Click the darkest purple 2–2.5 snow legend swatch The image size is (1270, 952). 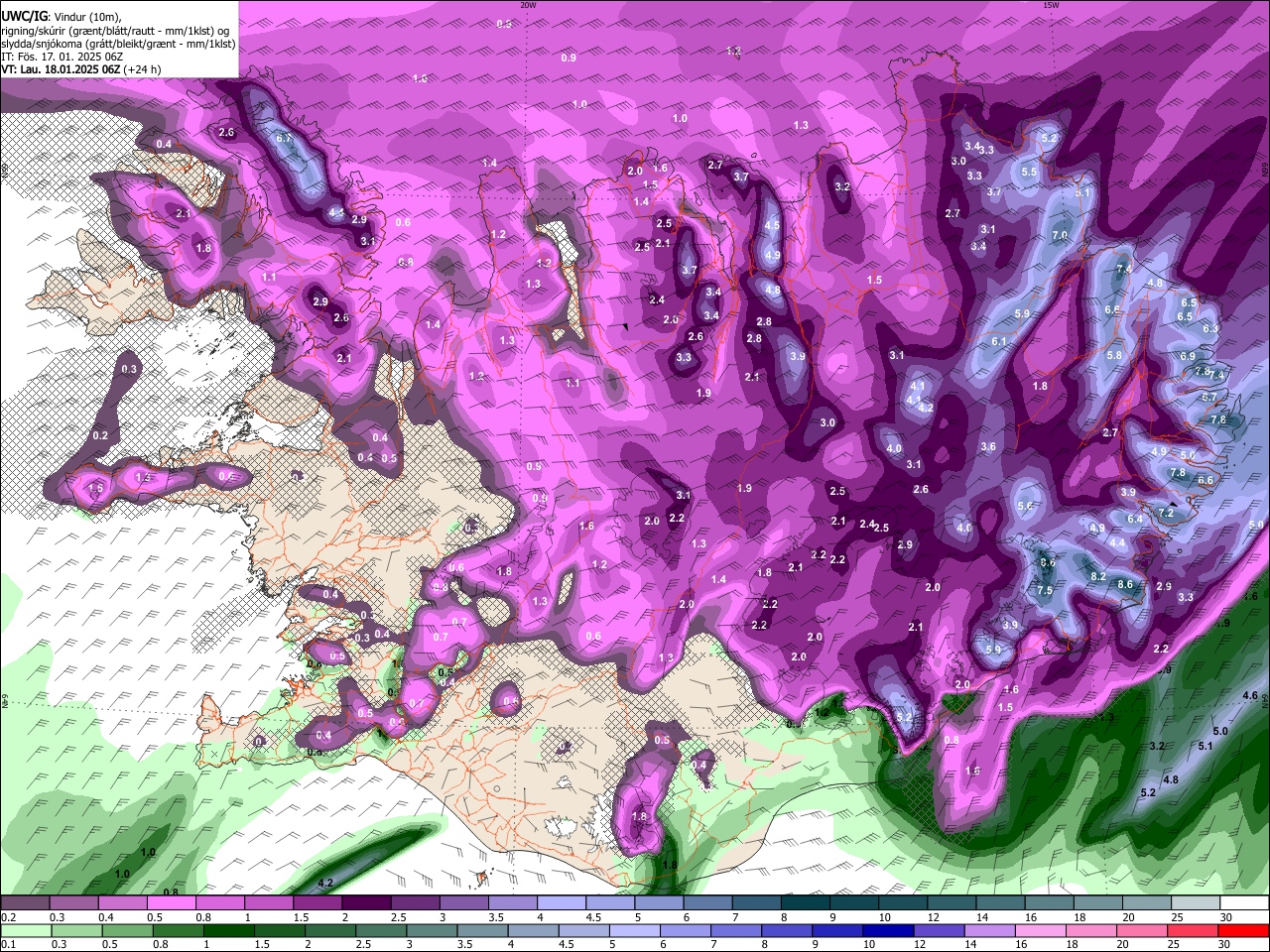click(366, 903)
